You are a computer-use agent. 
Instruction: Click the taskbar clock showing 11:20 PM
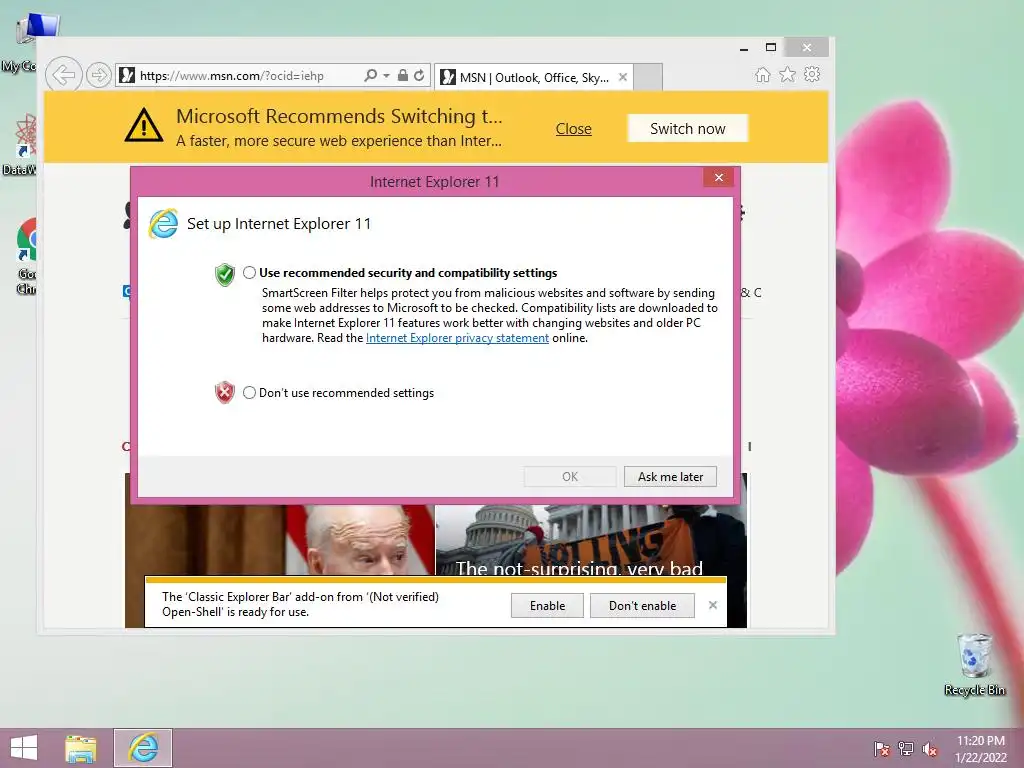[980, 749]
